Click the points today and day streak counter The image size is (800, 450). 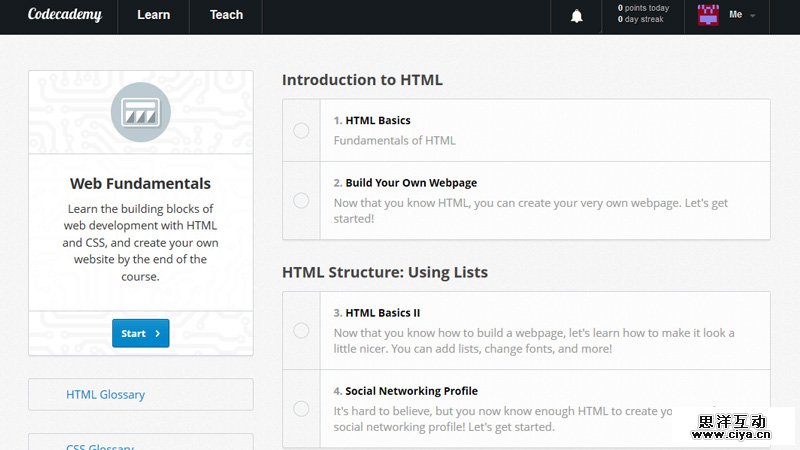643,14
